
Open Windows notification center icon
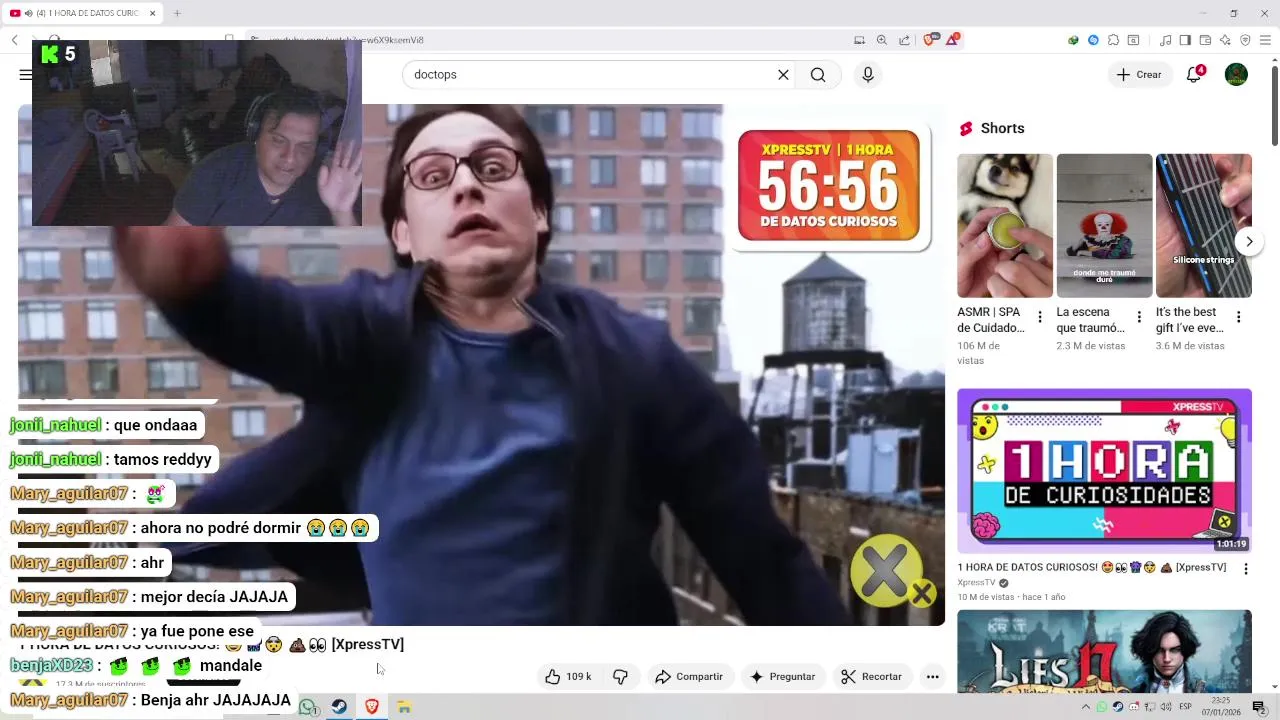pos(1259,707)
